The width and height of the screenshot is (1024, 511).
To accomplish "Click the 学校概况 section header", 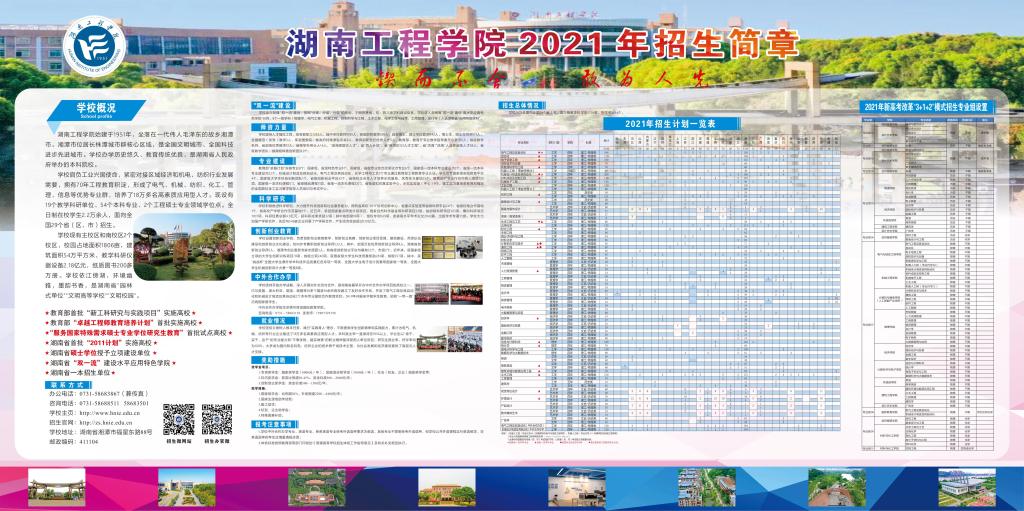I will tap(98, 108).
